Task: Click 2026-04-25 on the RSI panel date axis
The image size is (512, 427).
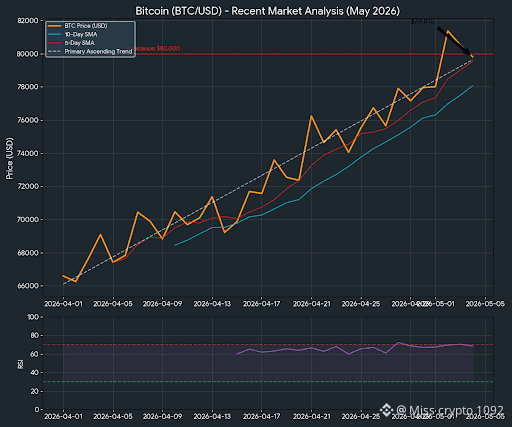Action: [361, 417]
